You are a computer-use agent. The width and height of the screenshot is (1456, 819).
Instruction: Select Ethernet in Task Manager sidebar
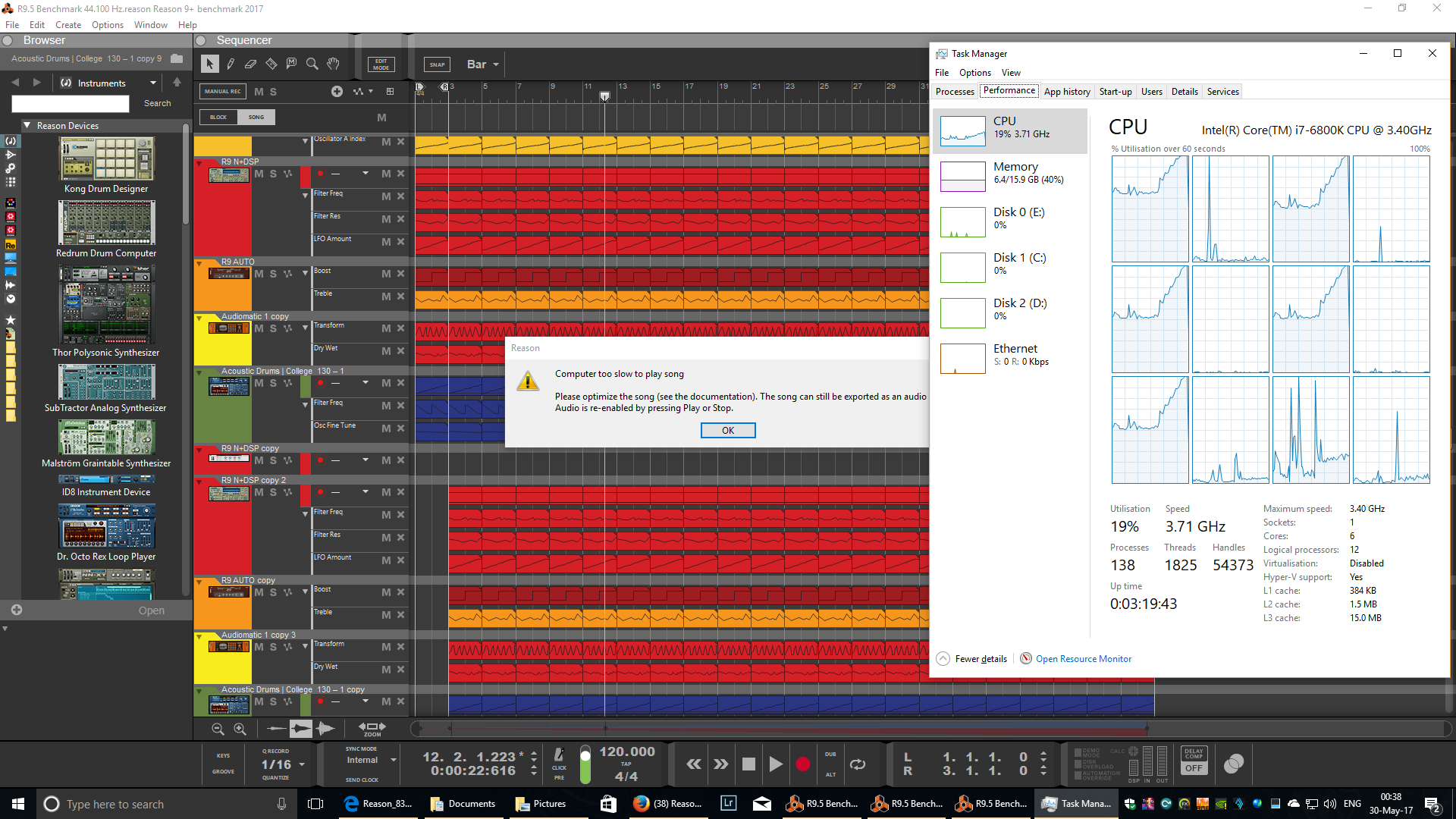[1010, 358]
